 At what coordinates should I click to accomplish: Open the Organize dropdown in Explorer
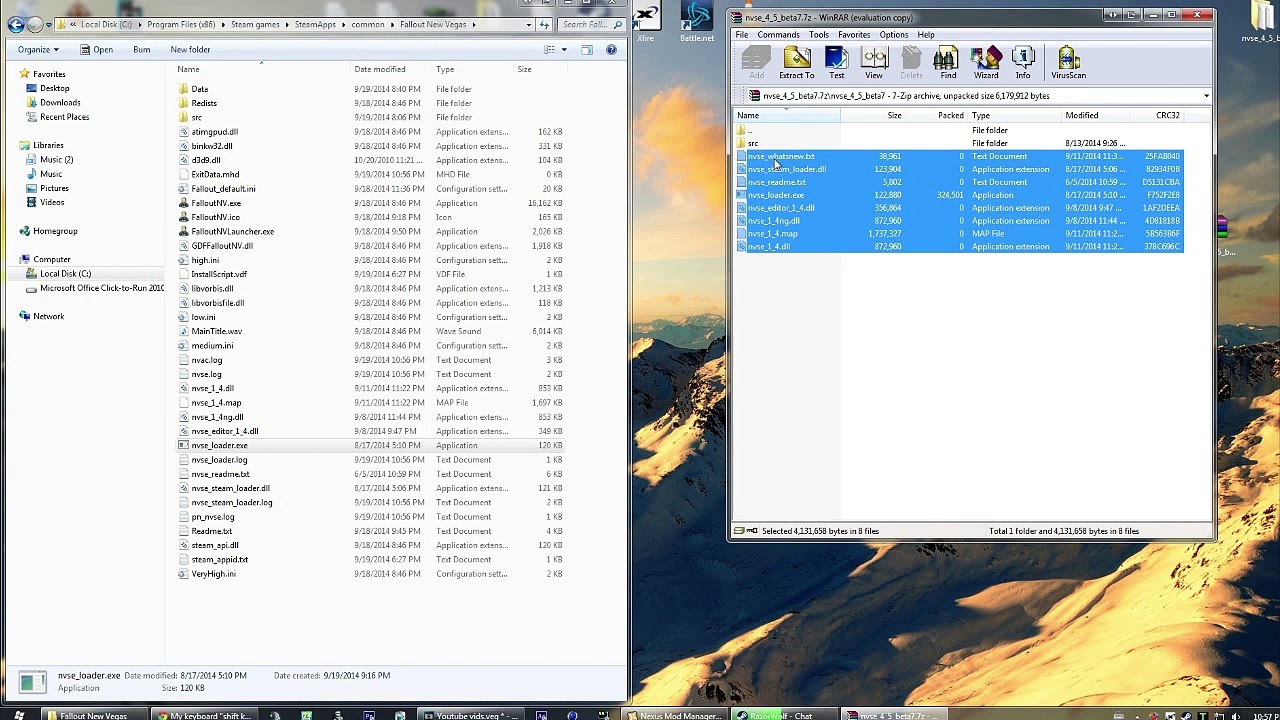38,49
